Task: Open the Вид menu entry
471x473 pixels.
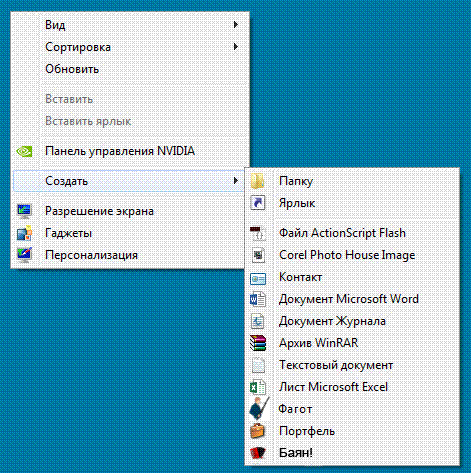Action: point(130,25)
